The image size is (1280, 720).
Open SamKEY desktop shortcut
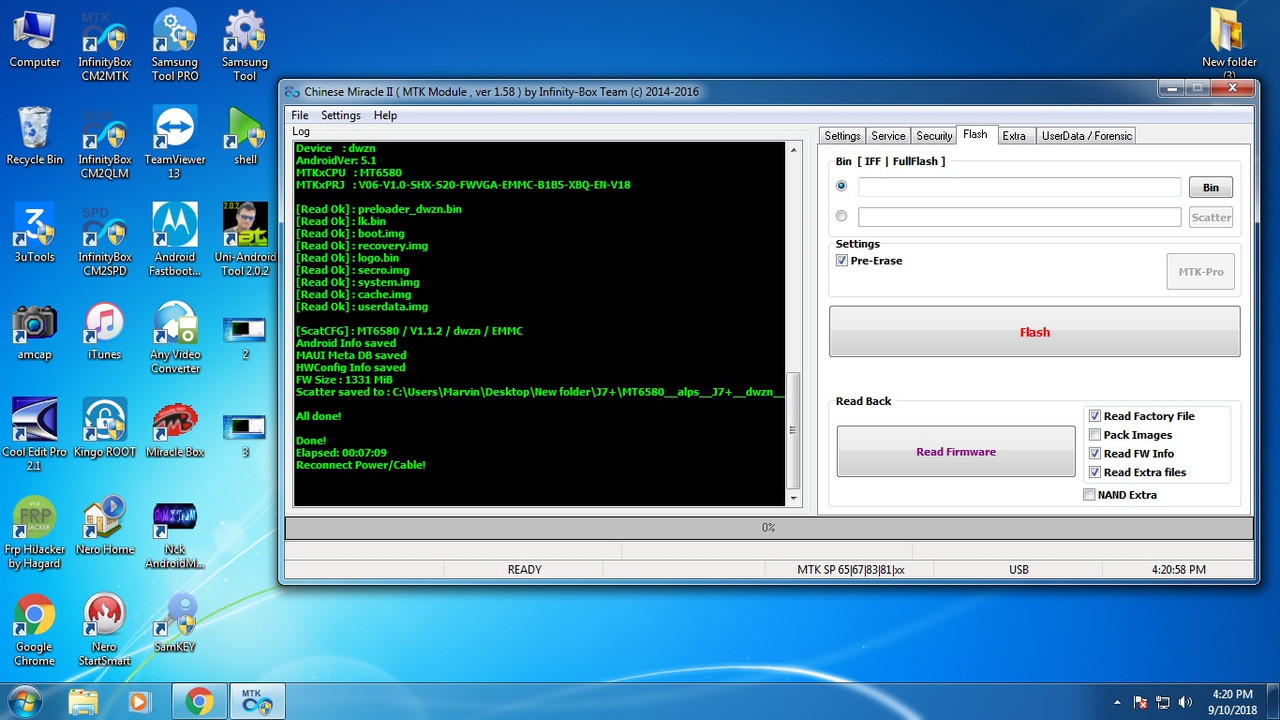click(x=175, y=624)
